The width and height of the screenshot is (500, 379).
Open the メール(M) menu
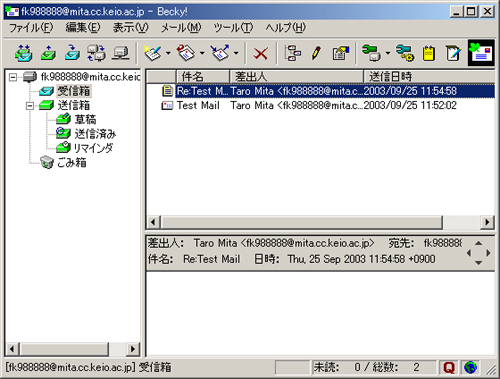pyautogui.click(x=181, y=27)
